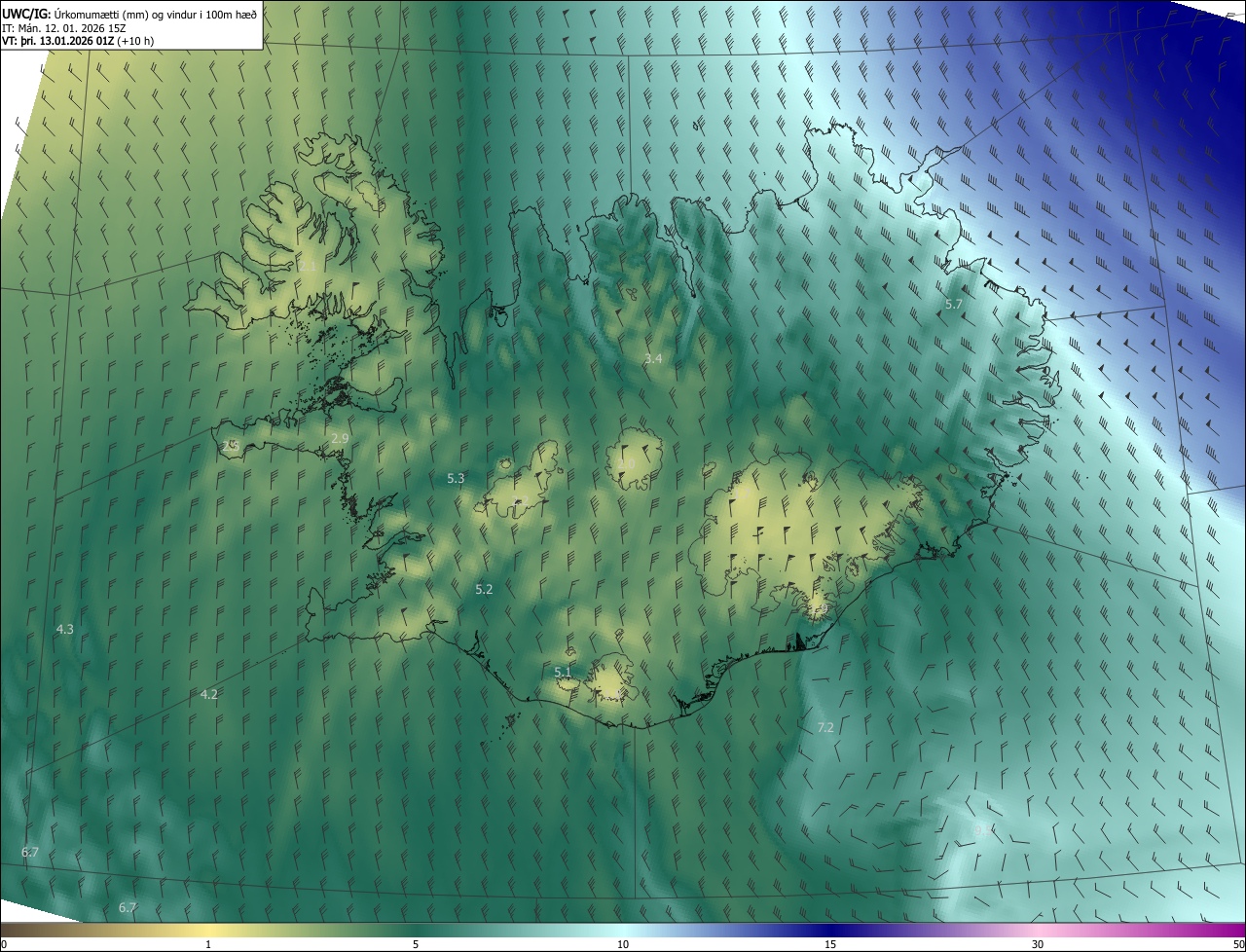This screenshot has height=952, width=1246.
Task: Click the colour scale tick label 50
Action: pyautogui.click(x=1238, y=944)
